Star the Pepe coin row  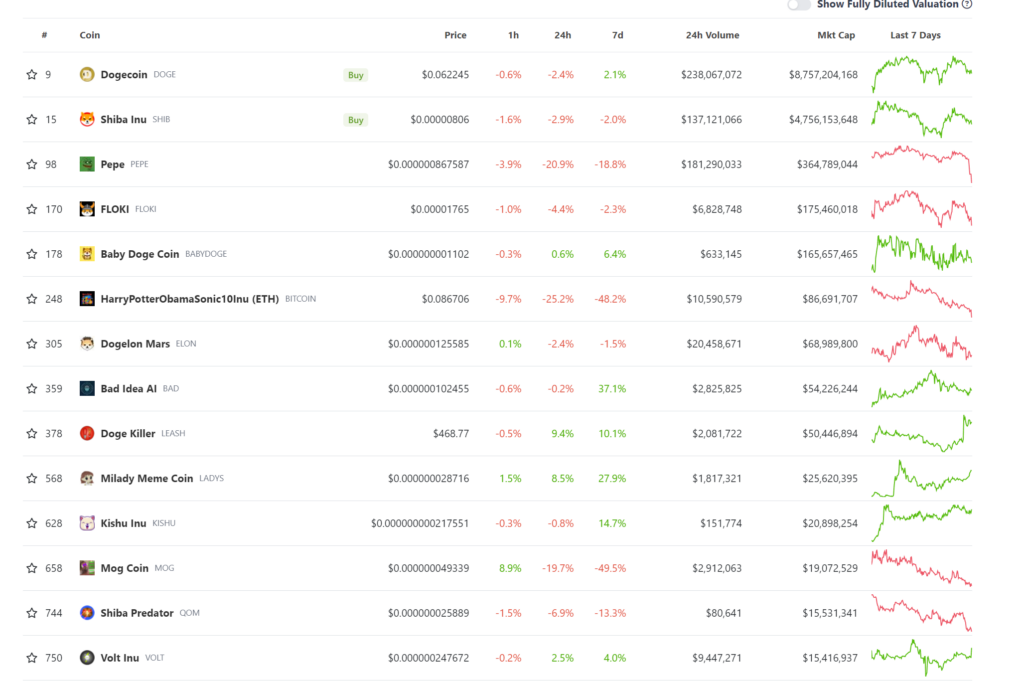[31, 164]
